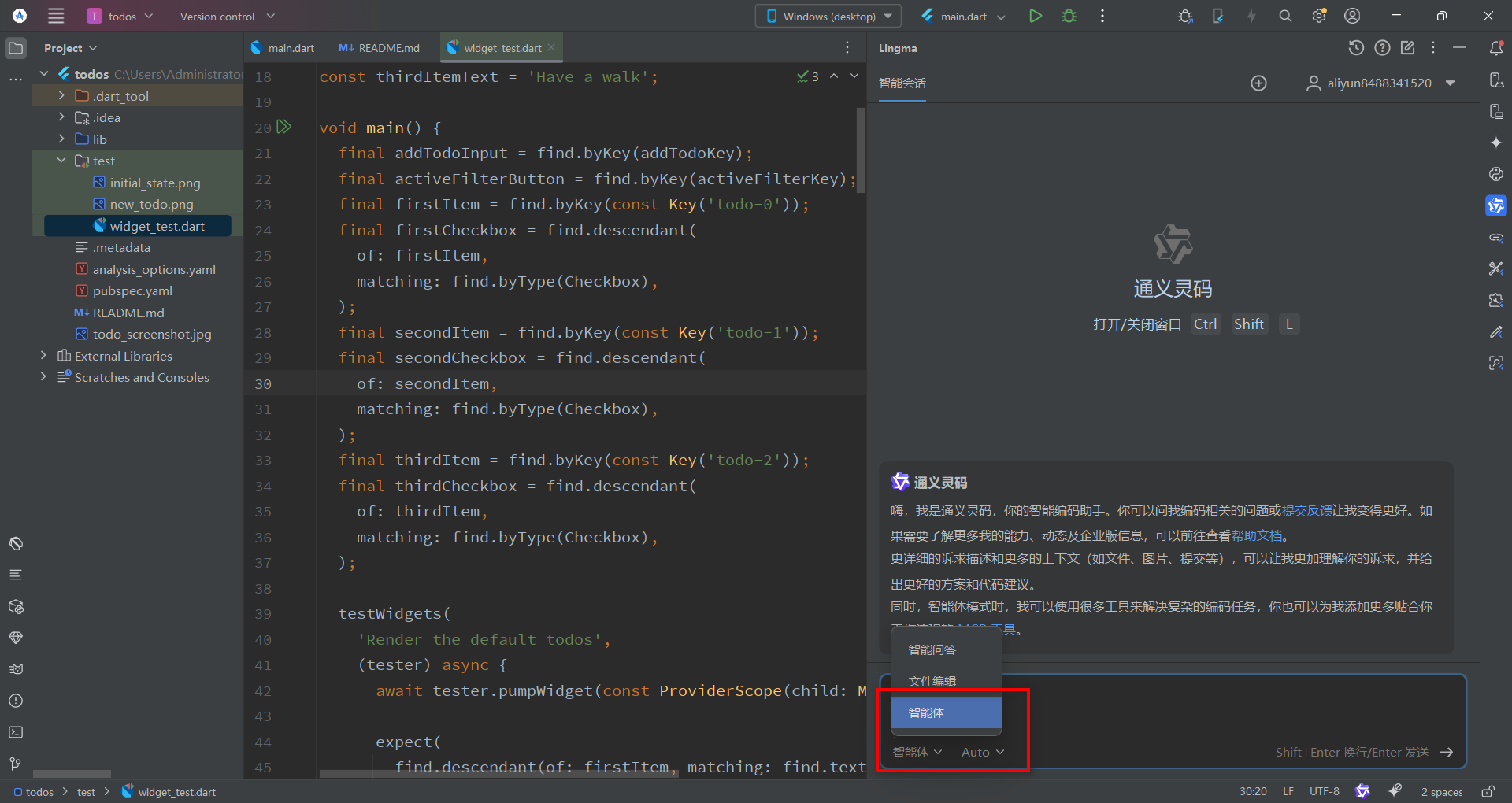Add a new session with the plus icon
This screenshot has height=803, width=1512.
[1259, 83]
